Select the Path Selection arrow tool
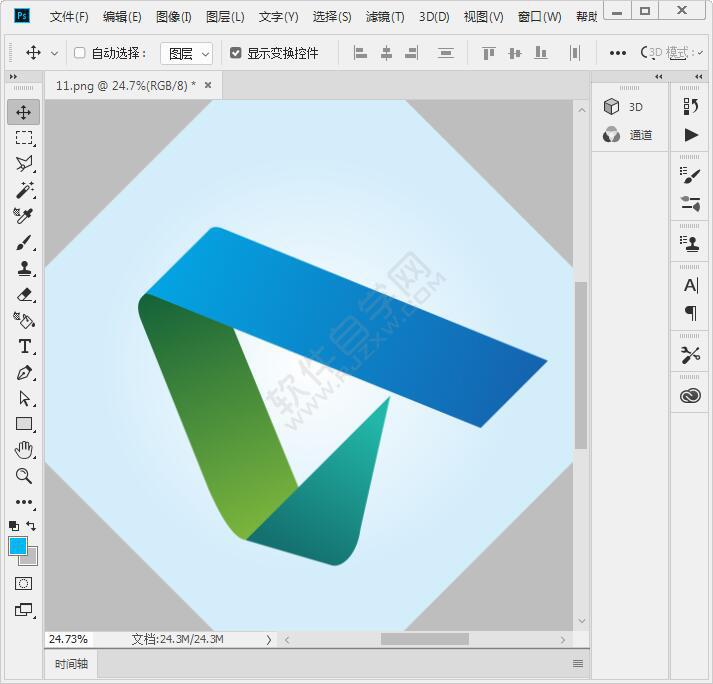Screen dimensions: 713x684 (x=24, y=398)
